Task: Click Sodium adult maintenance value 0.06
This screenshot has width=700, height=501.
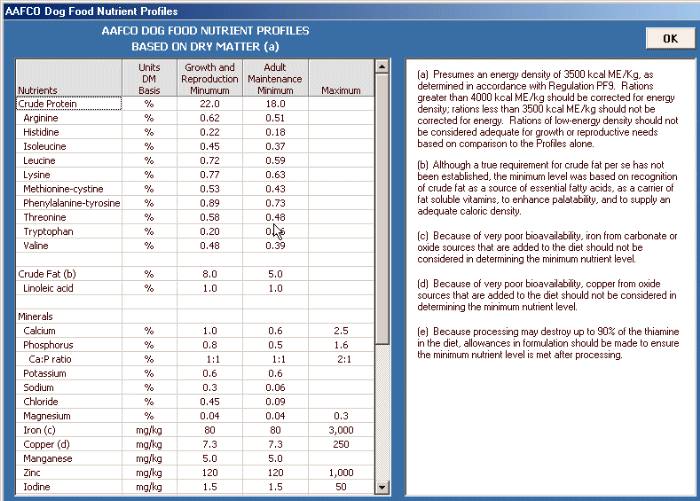Action: [275, 388]
